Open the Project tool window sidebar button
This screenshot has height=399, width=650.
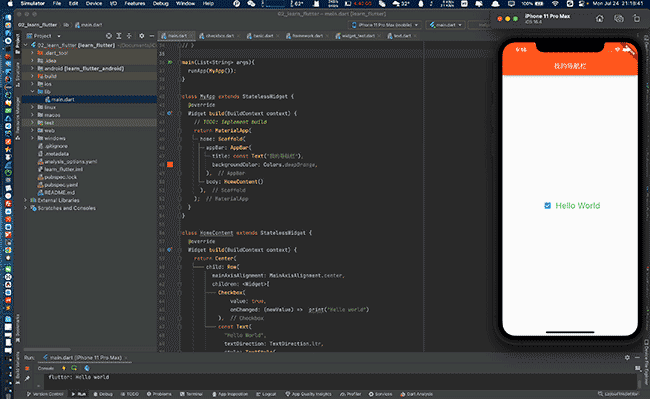[17, 44]
